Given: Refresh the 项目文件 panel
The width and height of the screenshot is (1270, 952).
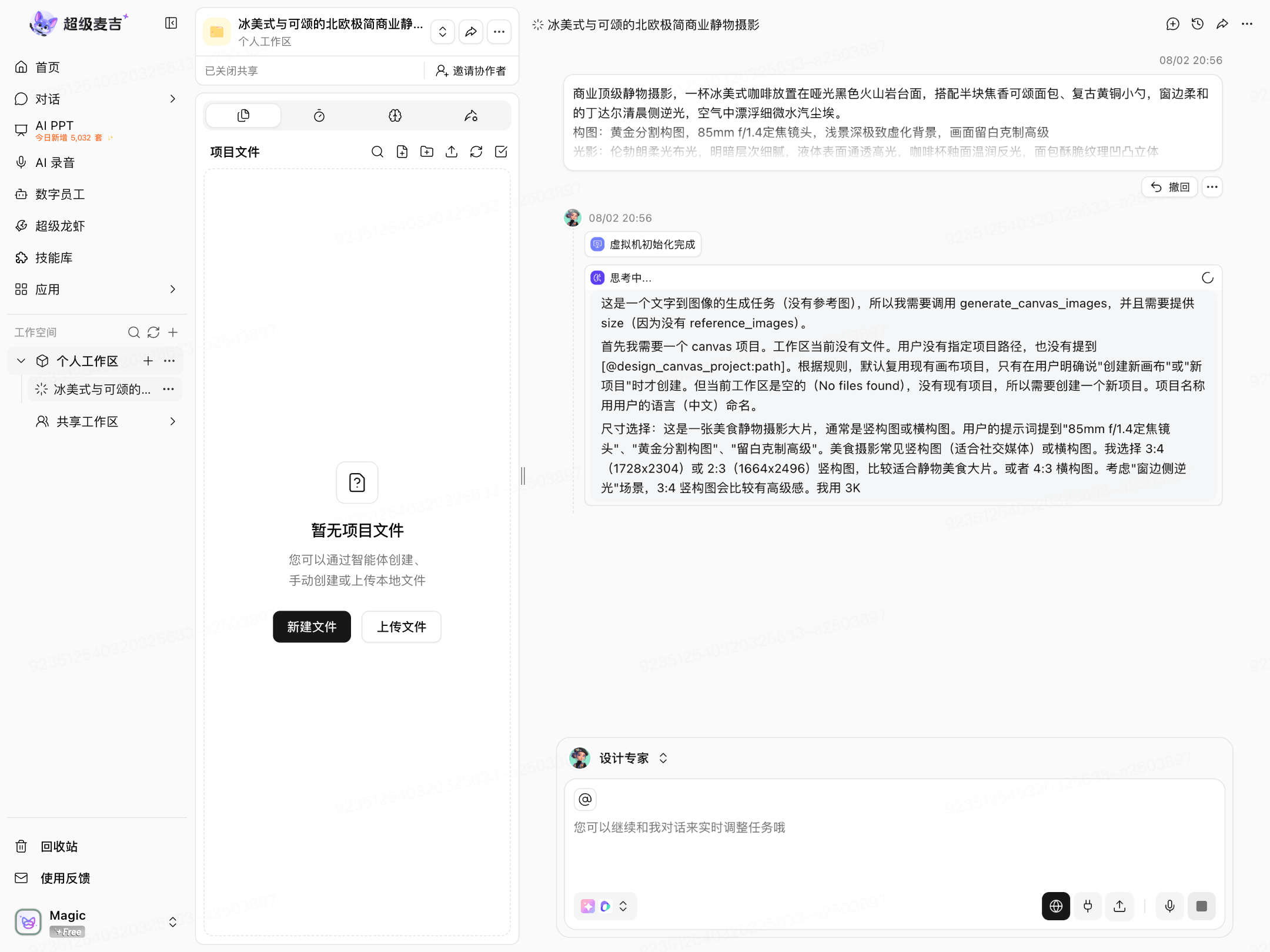Looking at the screenshot, I should pos(476,152).
